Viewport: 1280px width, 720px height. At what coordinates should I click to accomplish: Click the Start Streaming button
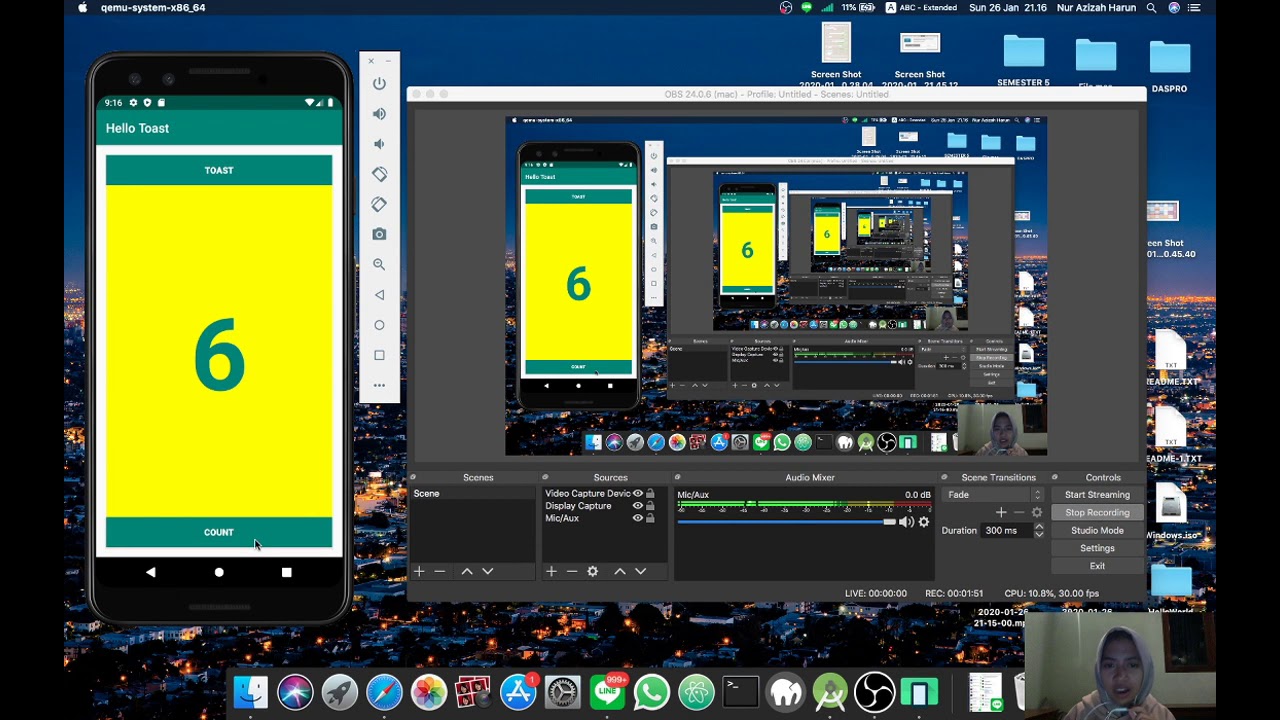1097,495
